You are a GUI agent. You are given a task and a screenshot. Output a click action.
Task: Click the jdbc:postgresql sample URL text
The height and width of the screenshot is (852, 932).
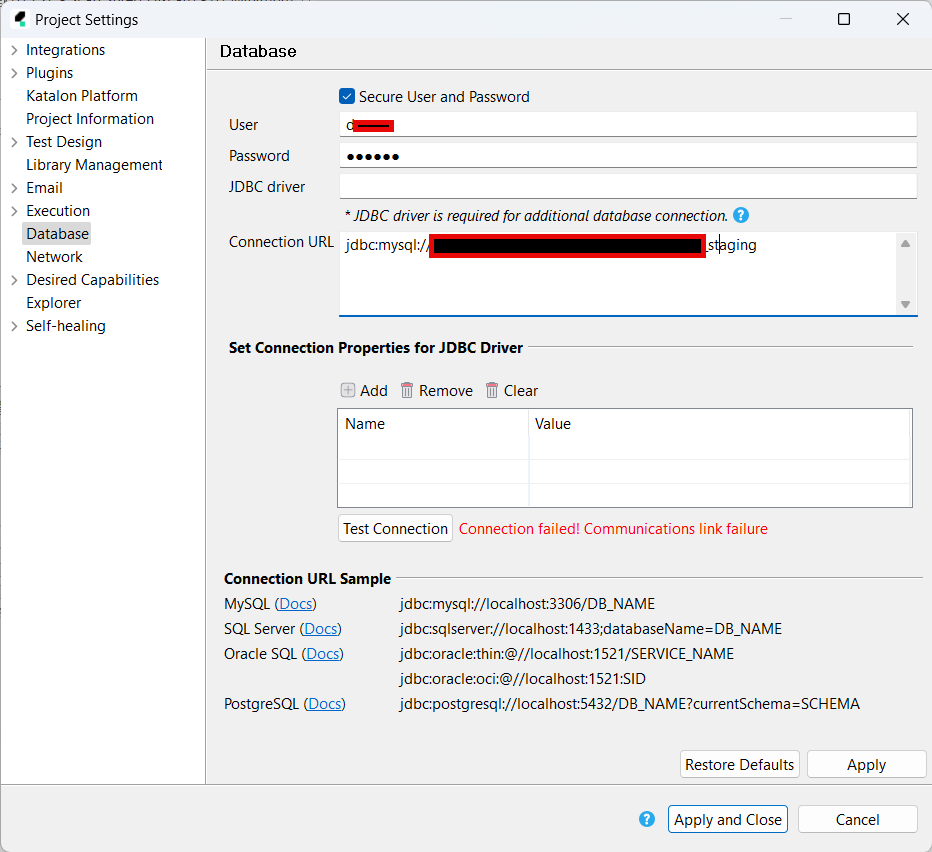point(629,703)
